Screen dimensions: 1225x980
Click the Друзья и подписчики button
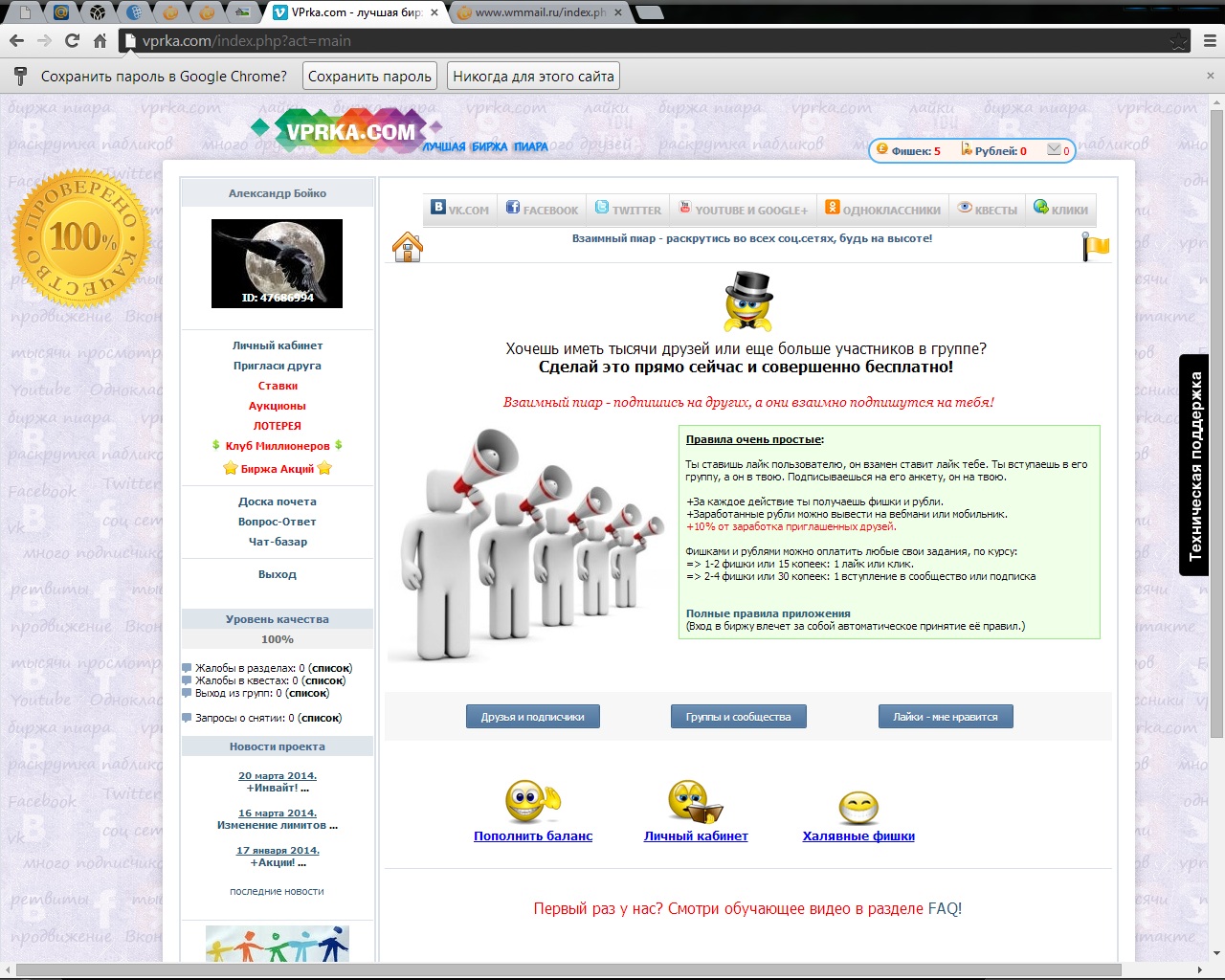(x=533, y=717)
